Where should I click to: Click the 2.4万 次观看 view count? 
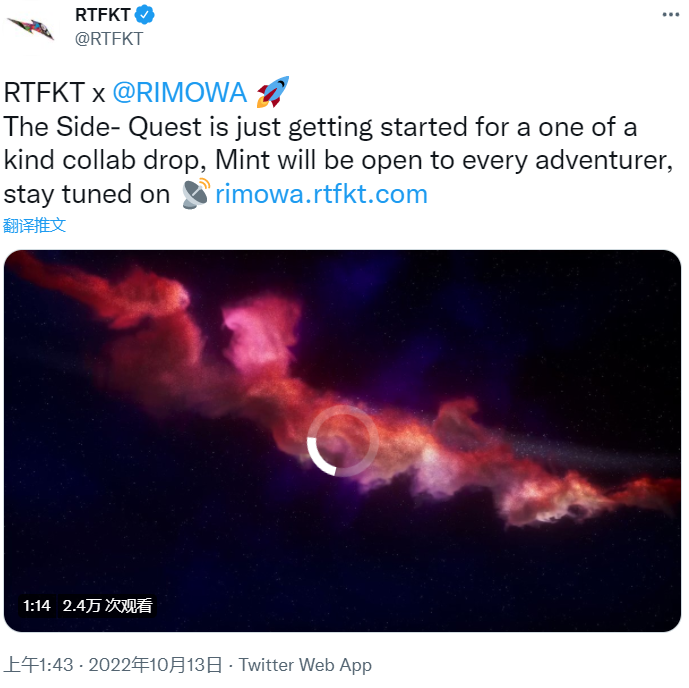[x=107, y=605]
